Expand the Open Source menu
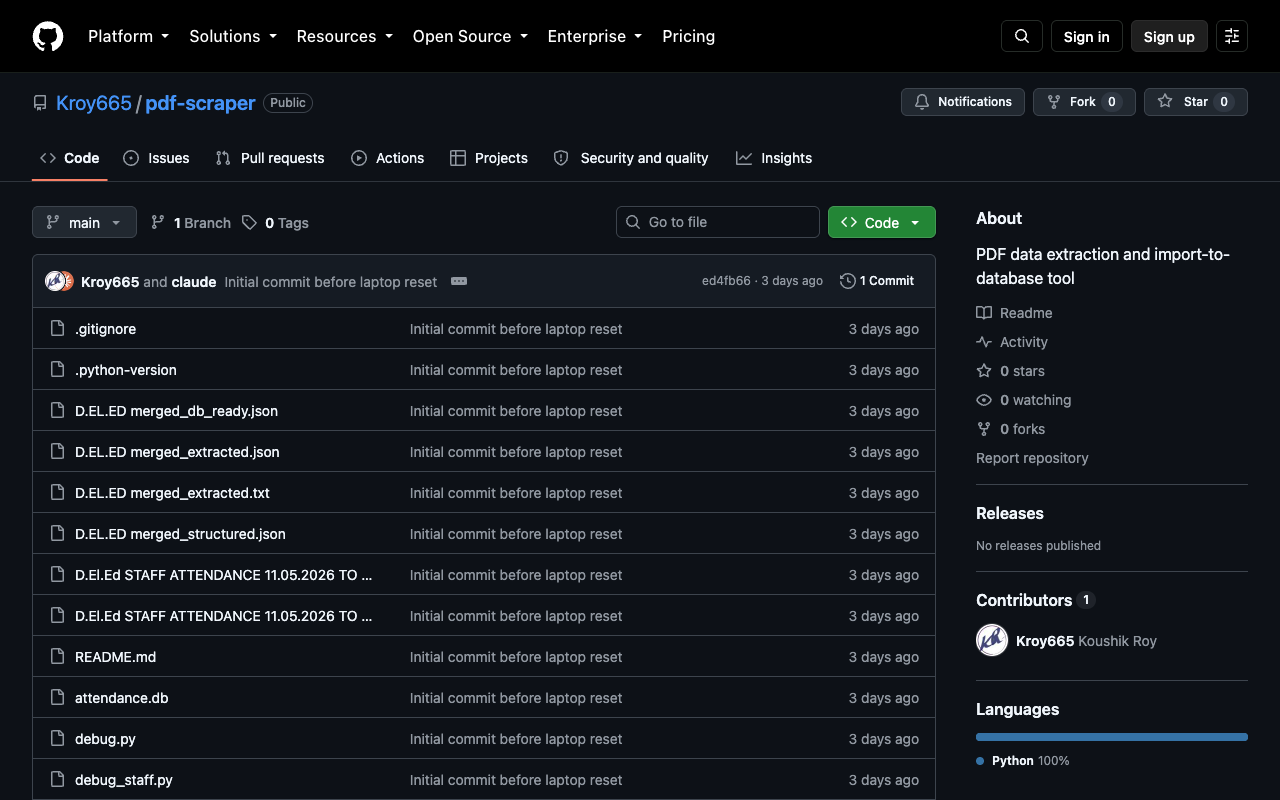Image resolution: width=1280 pixels, height=800 pixels. 470,36
